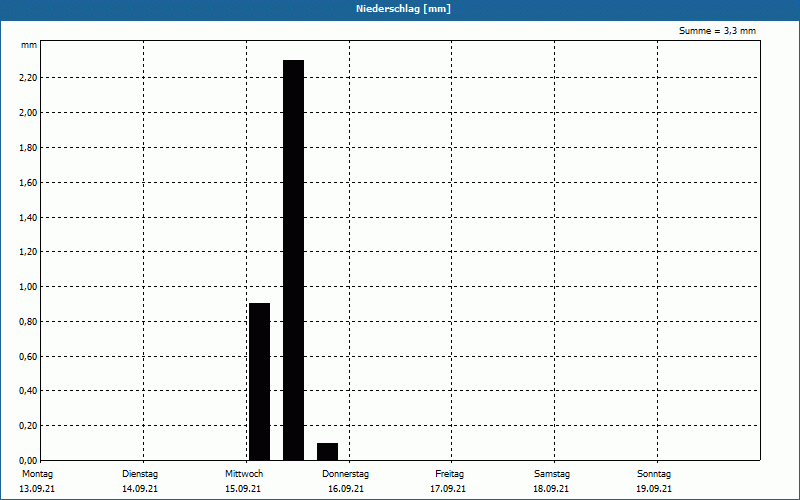Click the date '16.09.21'
The height and width of the screenshot is (500, 800).
346,489
